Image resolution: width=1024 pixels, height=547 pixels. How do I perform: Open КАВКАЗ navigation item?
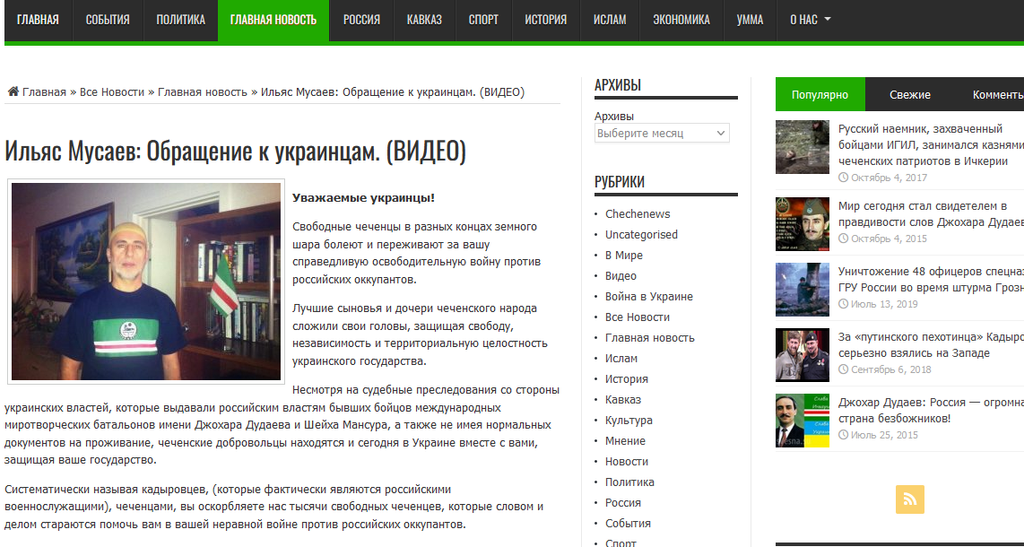pyautogui.click(x=424, y=20)
